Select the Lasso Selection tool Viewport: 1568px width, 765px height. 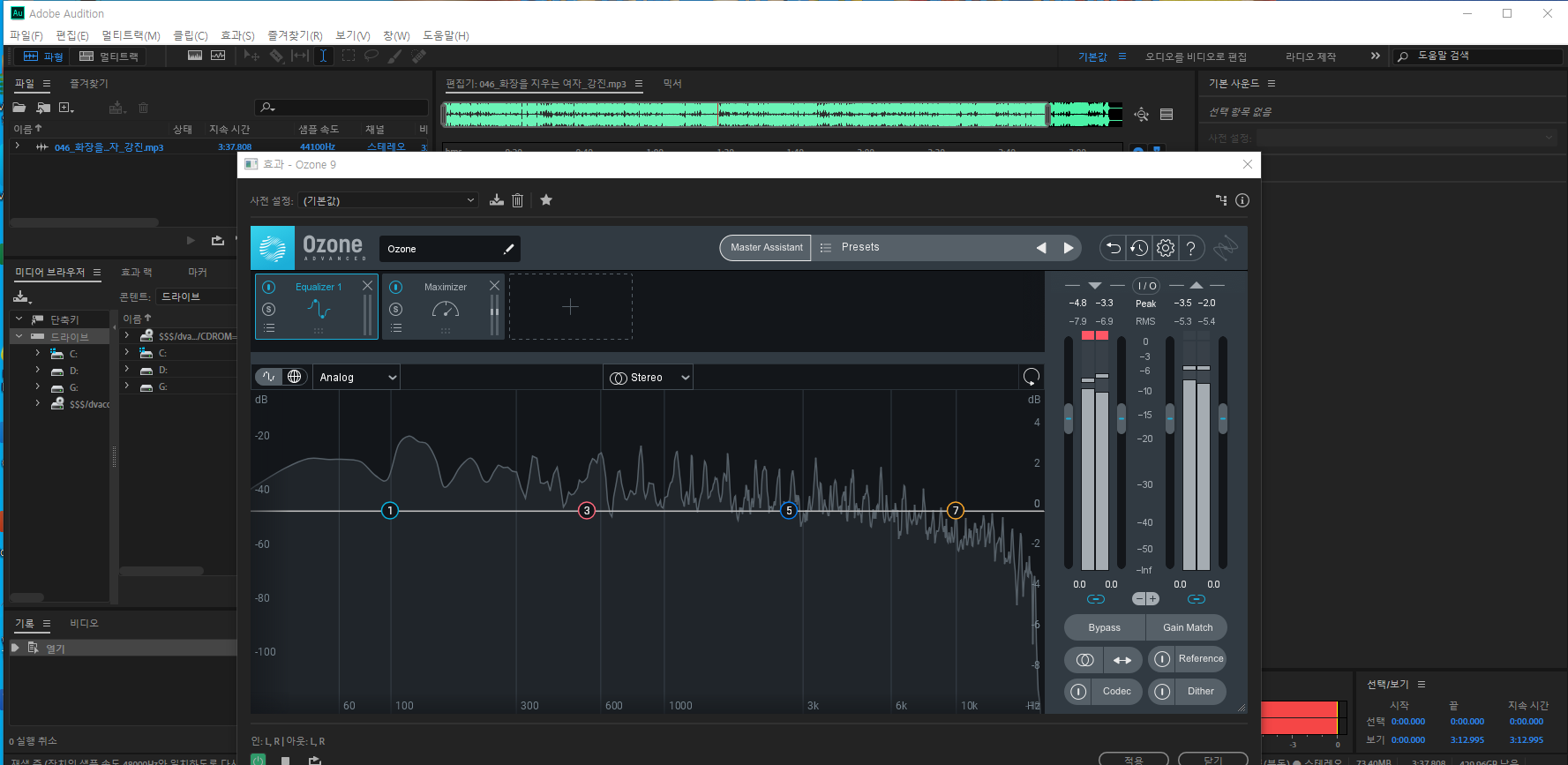coord(371,56)
